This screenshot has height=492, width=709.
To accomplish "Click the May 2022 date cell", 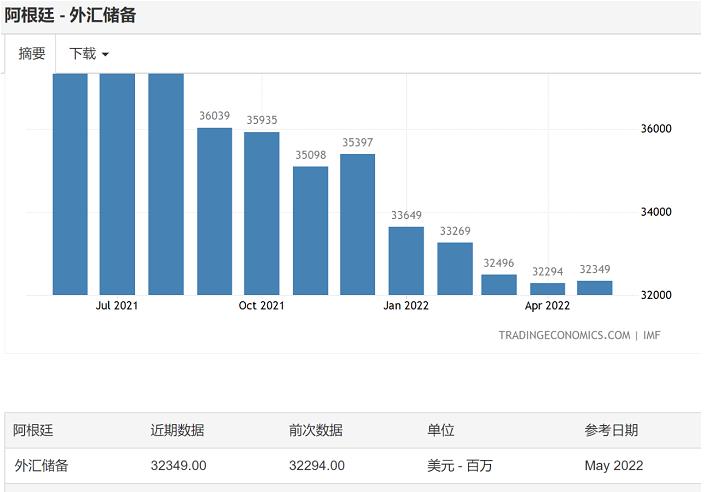I will pyautogui.click(x=614, y=465).
